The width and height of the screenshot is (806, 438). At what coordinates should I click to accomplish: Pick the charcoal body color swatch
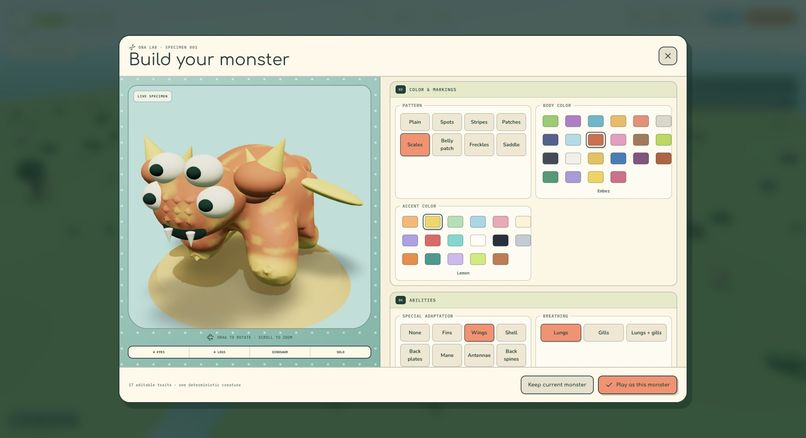coord(550,158)
